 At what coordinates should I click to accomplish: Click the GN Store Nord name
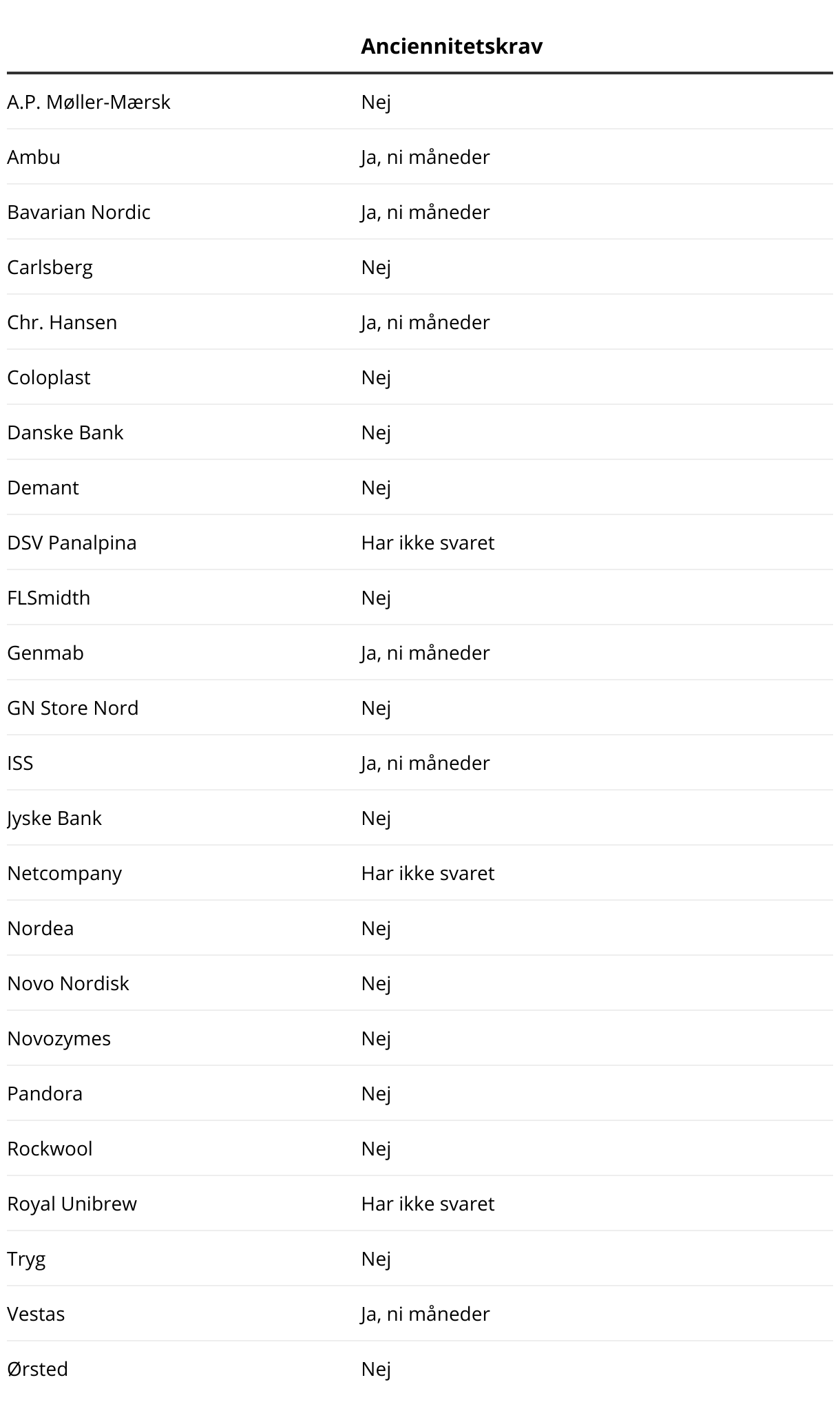click(x=73, y=708)
